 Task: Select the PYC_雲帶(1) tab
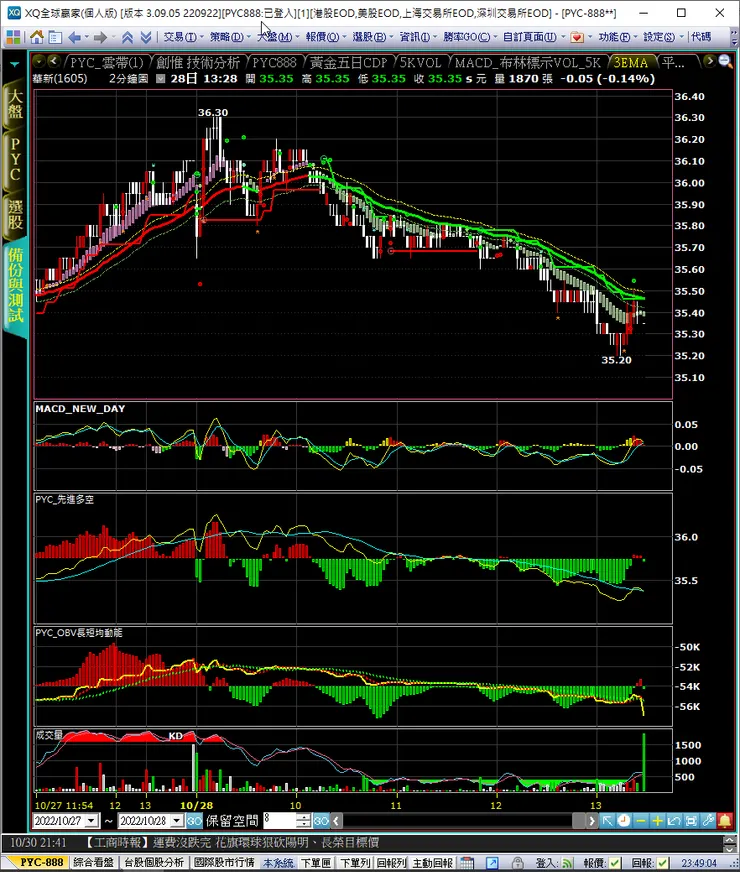[107, 63]
